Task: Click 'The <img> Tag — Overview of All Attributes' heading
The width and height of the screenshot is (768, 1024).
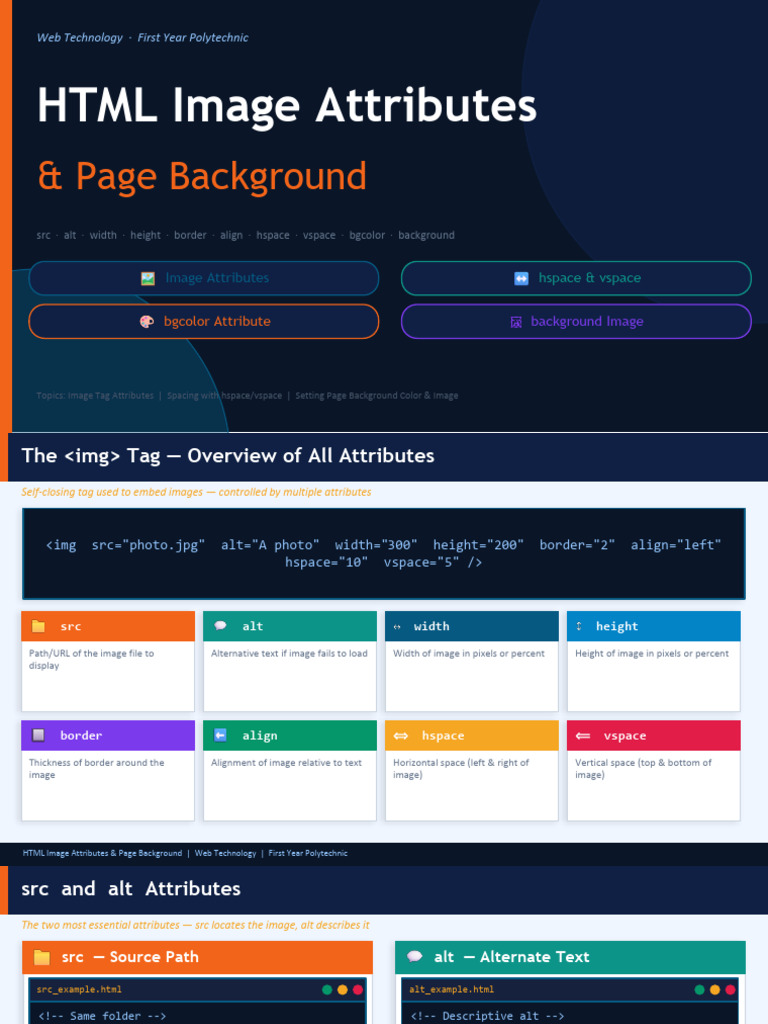Action: (x=228, y=456)
